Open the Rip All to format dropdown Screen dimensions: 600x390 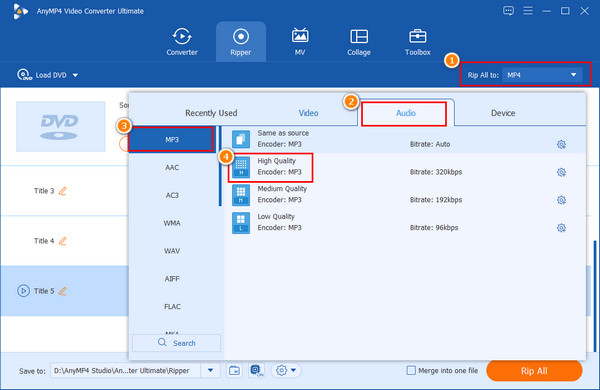pyautogui.click(x=542, y=75)
